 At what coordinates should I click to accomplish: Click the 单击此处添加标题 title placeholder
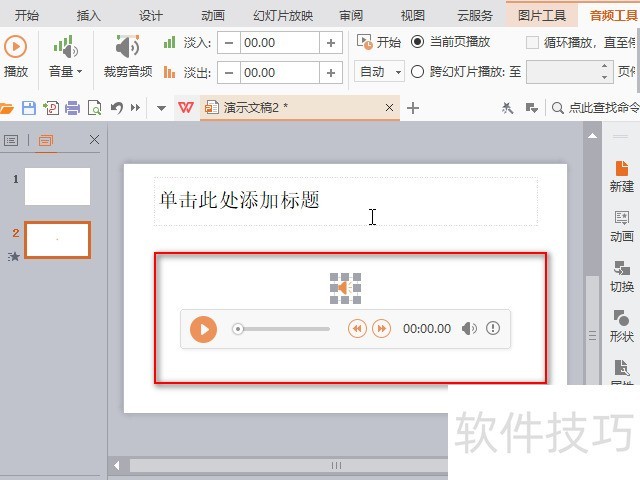pyautogui.click(x=346, y=201)
